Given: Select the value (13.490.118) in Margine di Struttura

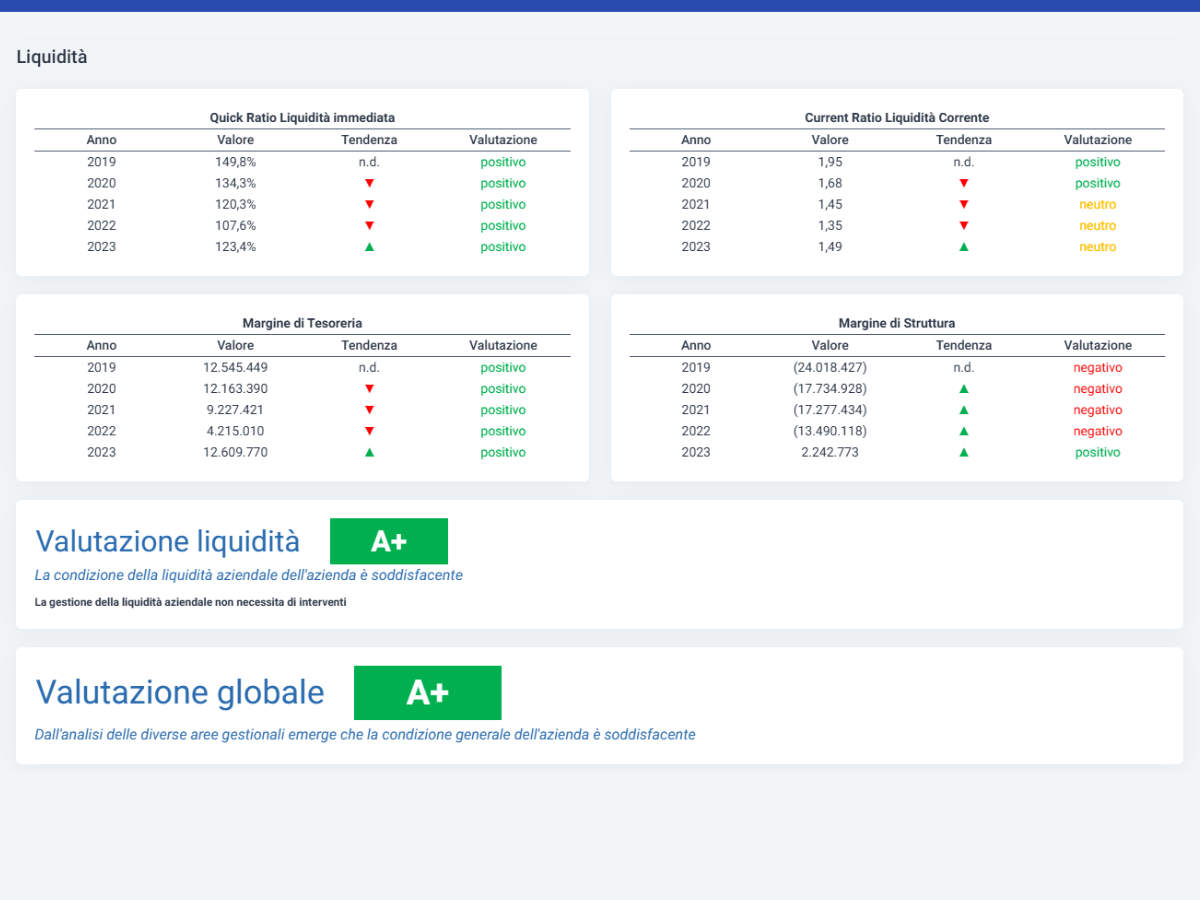Looking at the screenshot, I should pyautogui.click(x=830, y=431).
